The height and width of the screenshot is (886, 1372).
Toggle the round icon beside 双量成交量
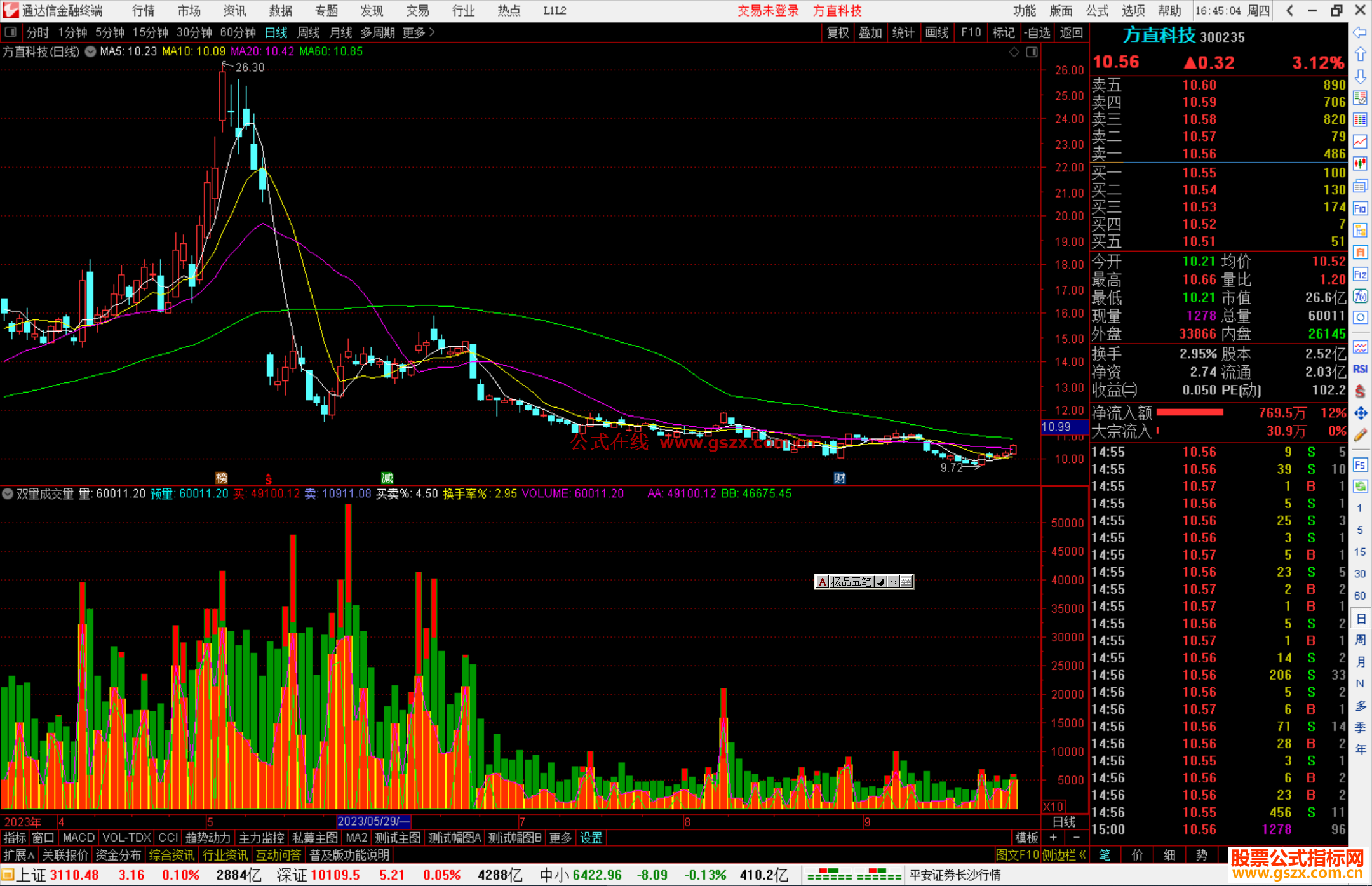(8, 493)
